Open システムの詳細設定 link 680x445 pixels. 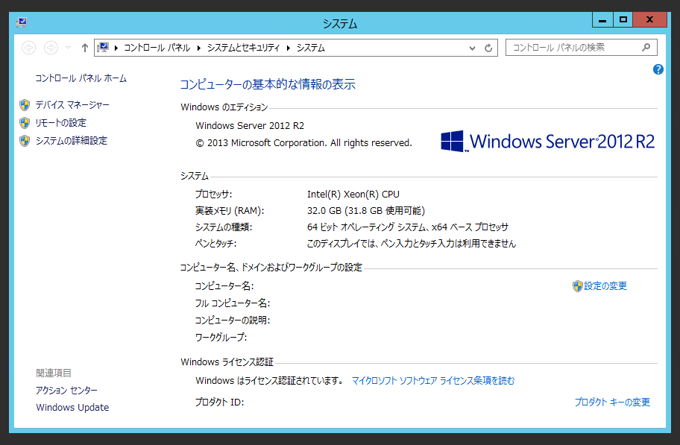71,141
